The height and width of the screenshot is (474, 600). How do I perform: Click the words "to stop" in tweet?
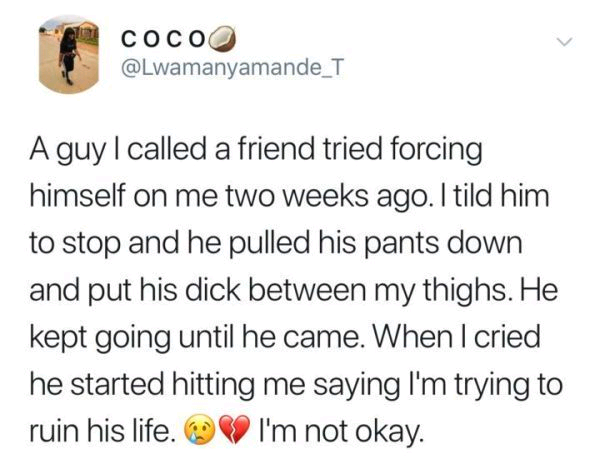tap(75, 245)
